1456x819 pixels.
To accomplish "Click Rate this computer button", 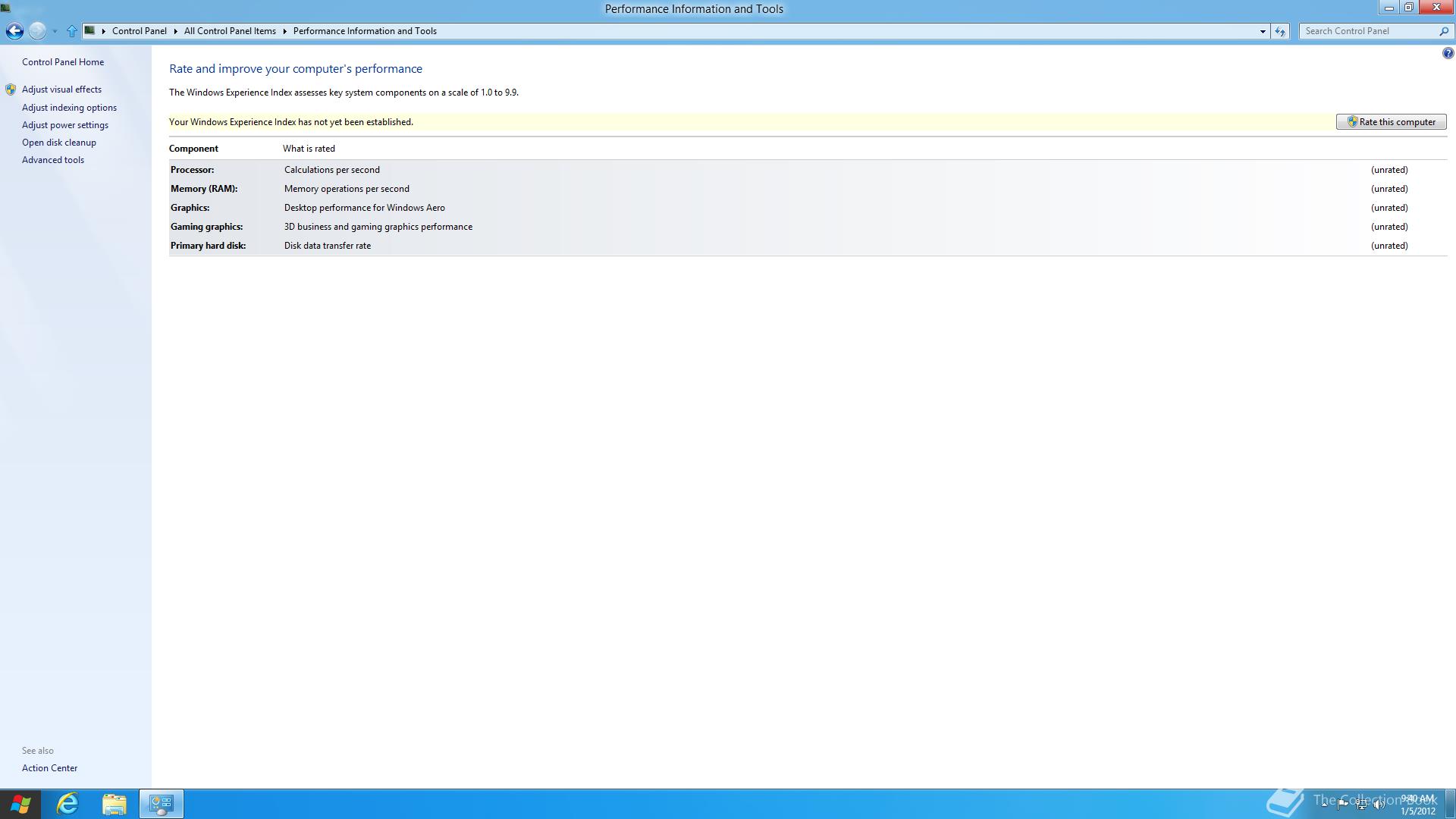I will [1391, 122].
